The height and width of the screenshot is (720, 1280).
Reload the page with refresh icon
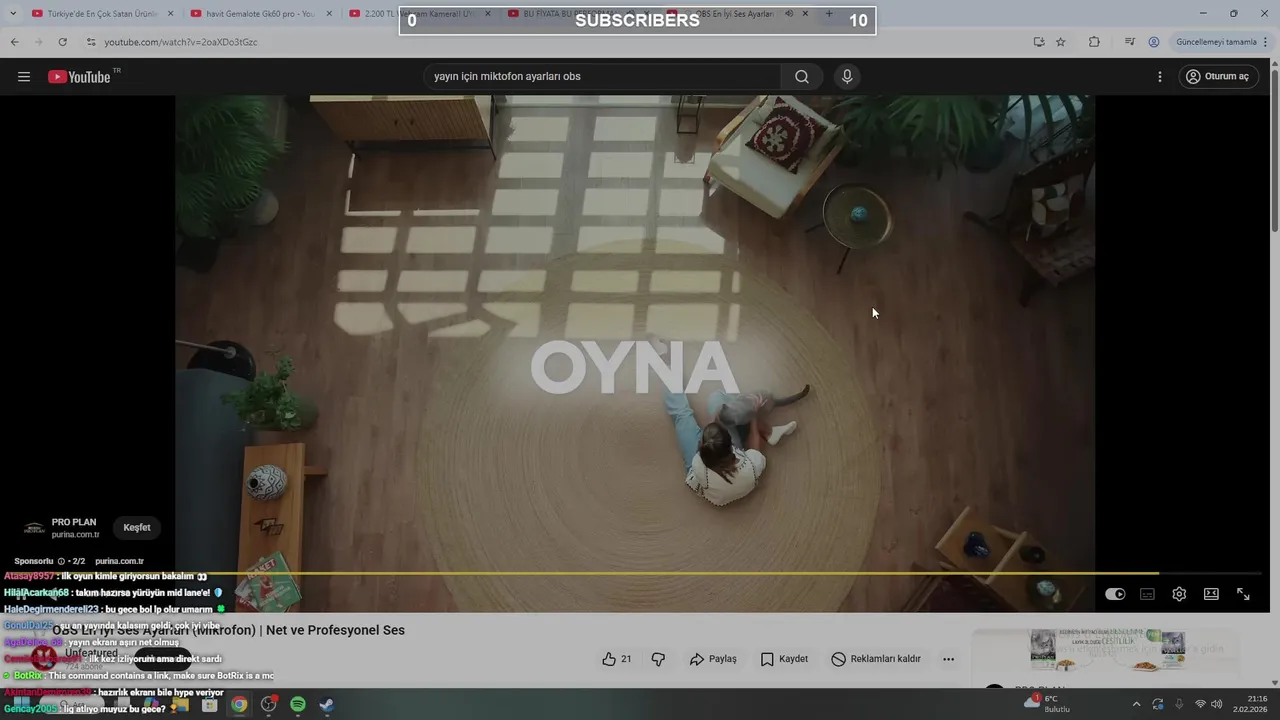[63, 42]
